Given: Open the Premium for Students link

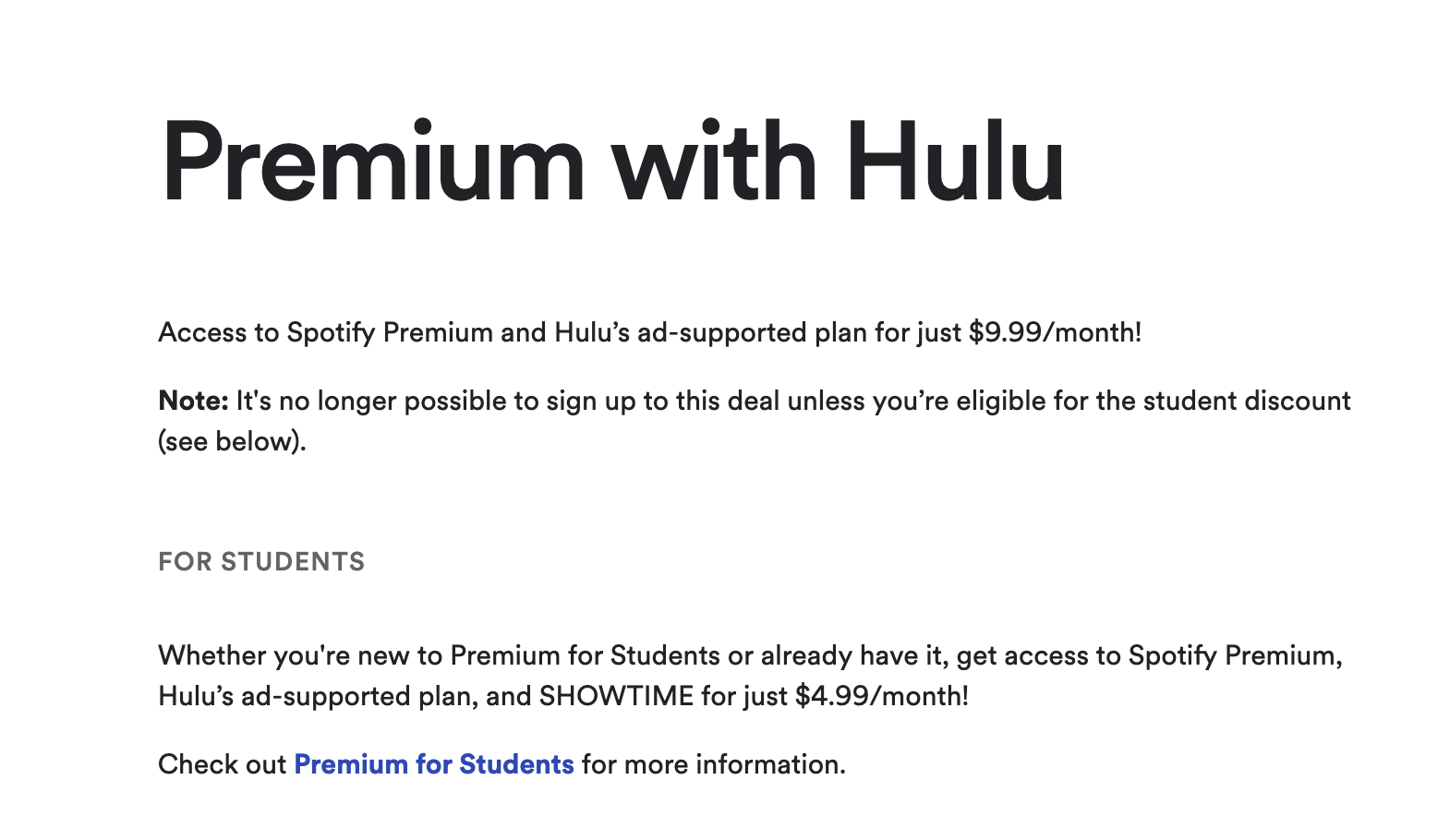Looking at the screenshot, I should pos(434,764).
